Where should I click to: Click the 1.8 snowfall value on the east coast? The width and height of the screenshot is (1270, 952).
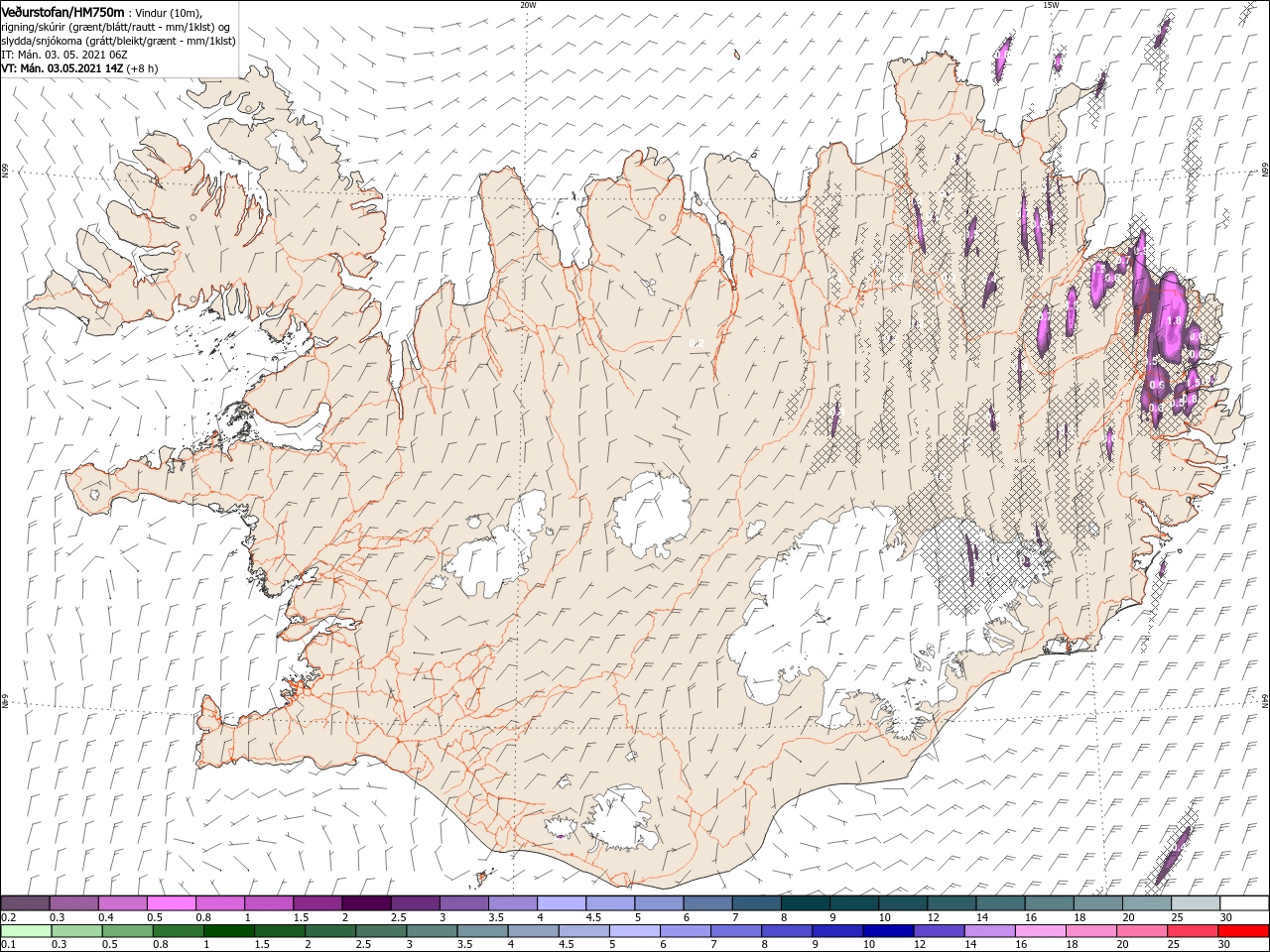[x=1175, y=320]
